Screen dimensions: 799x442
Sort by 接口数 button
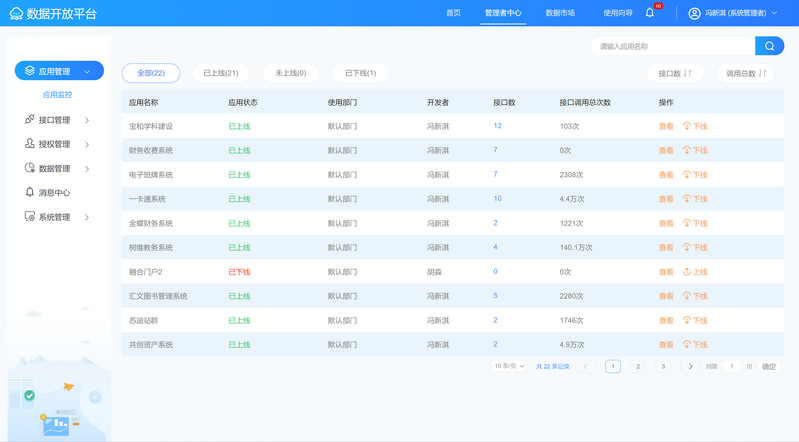pos(675,74)
